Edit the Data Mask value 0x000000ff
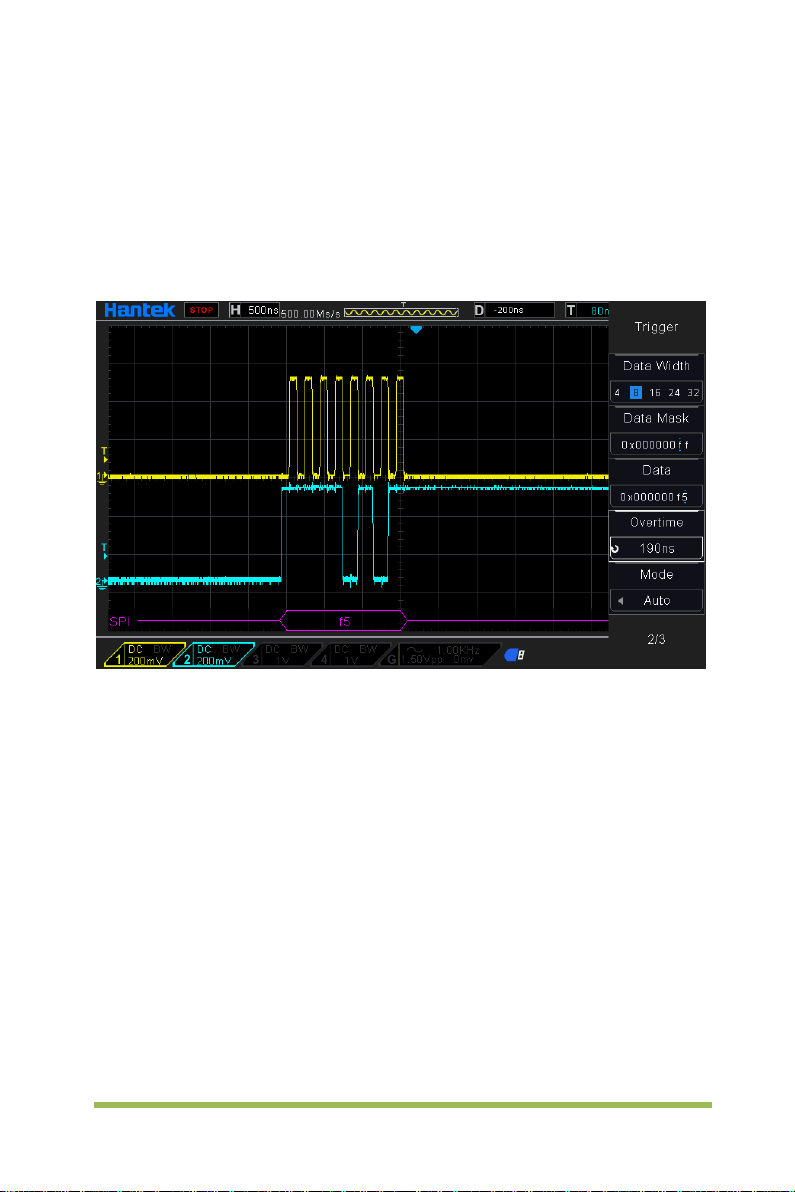This screenshot has height=1192, width=795. click(657, 445)
